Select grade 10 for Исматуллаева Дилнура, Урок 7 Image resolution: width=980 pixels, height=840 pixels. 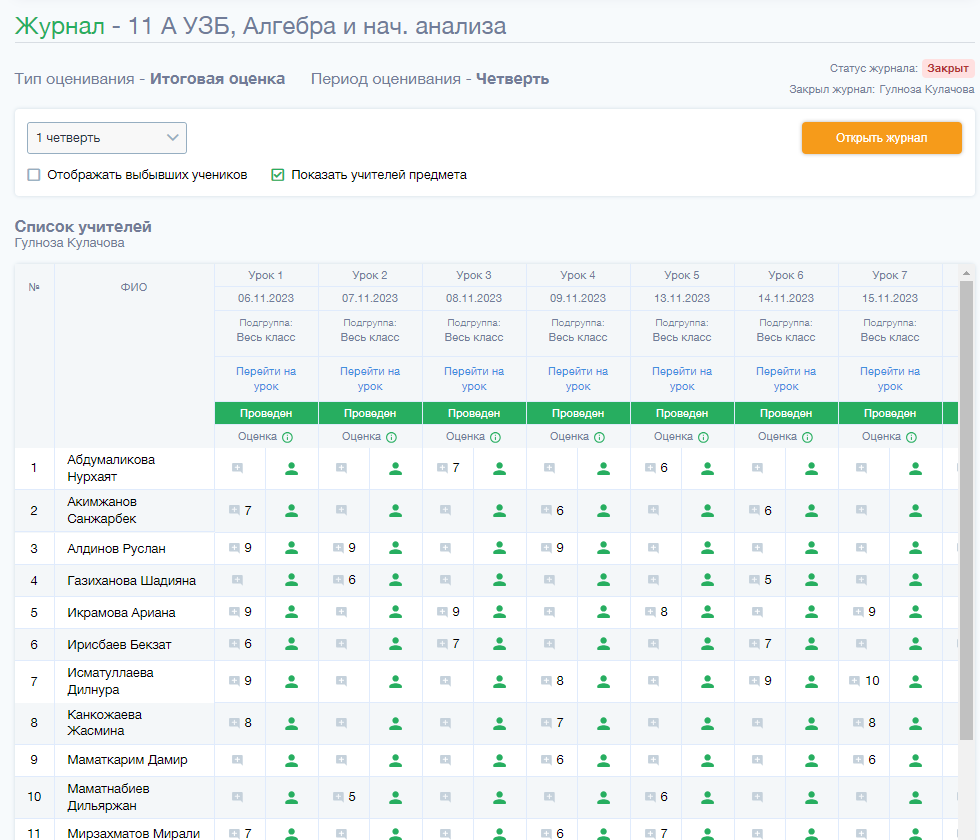(x=872, y=681)
